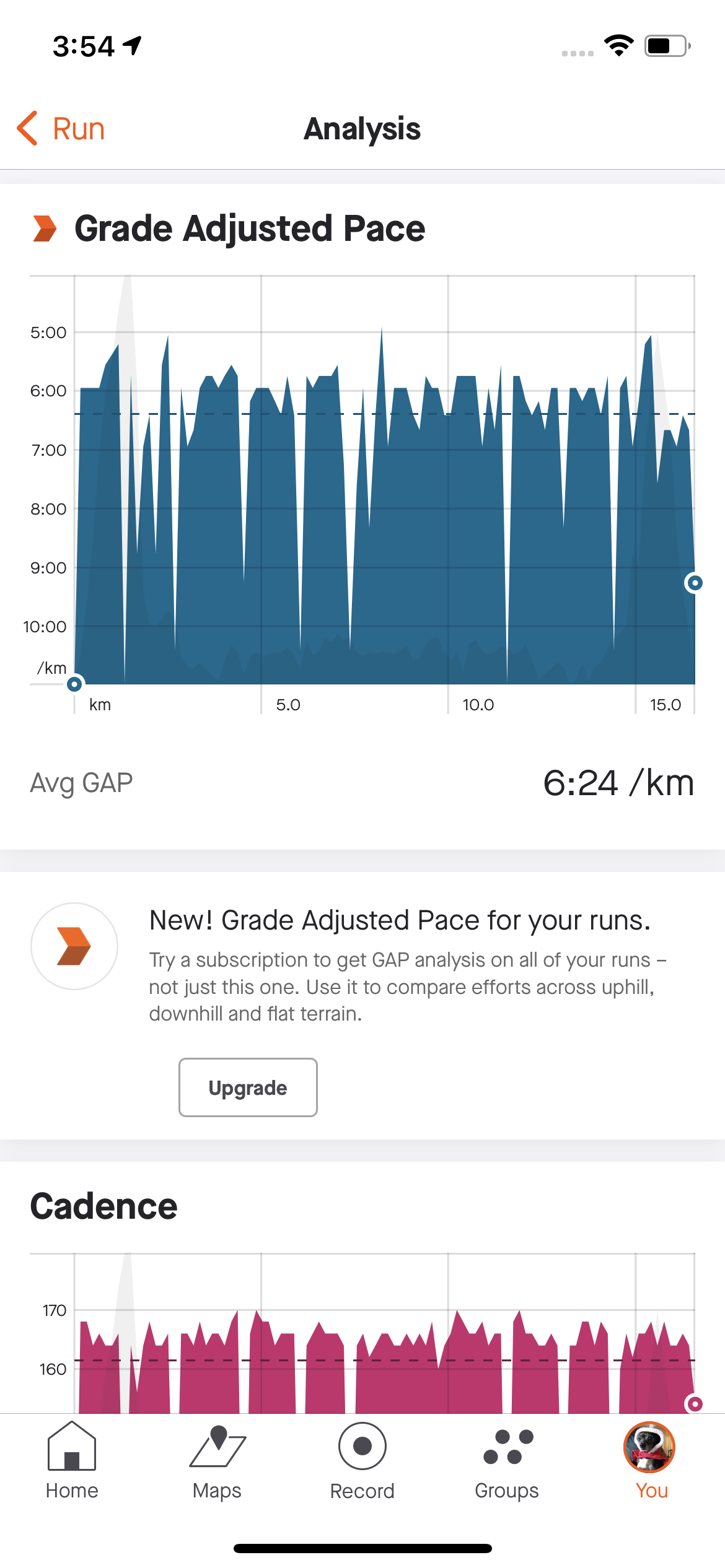Tap the Cadence chart end marker
The height and width of the screenshot is (1568, 725).
coord(695,1404)
